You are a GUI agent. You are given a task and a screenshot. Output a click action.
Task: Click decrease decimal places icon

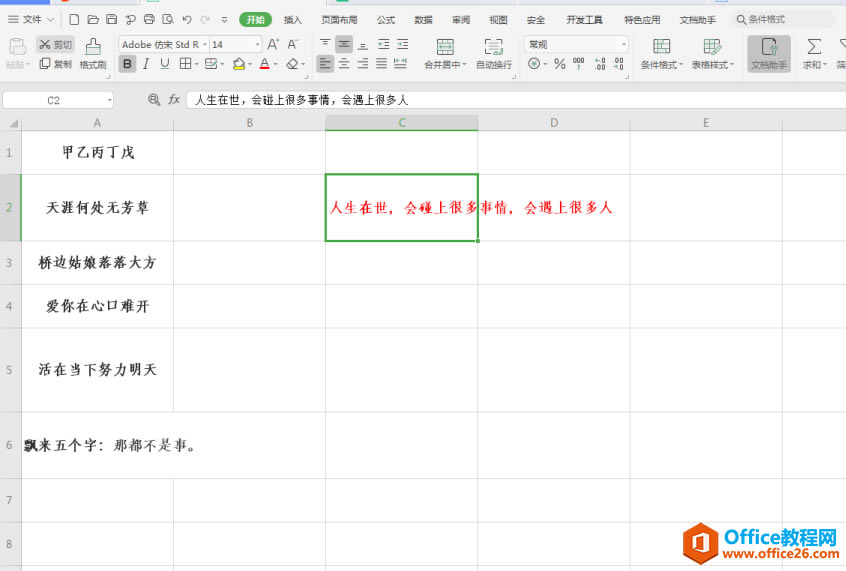(x=619, y=64)
